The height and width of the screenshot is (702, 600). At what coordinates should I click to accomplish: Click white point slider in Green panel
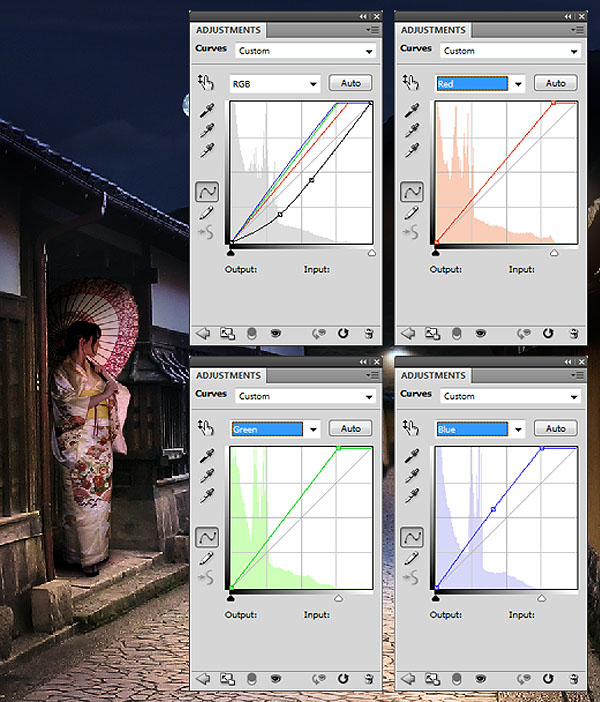(339, 598)
